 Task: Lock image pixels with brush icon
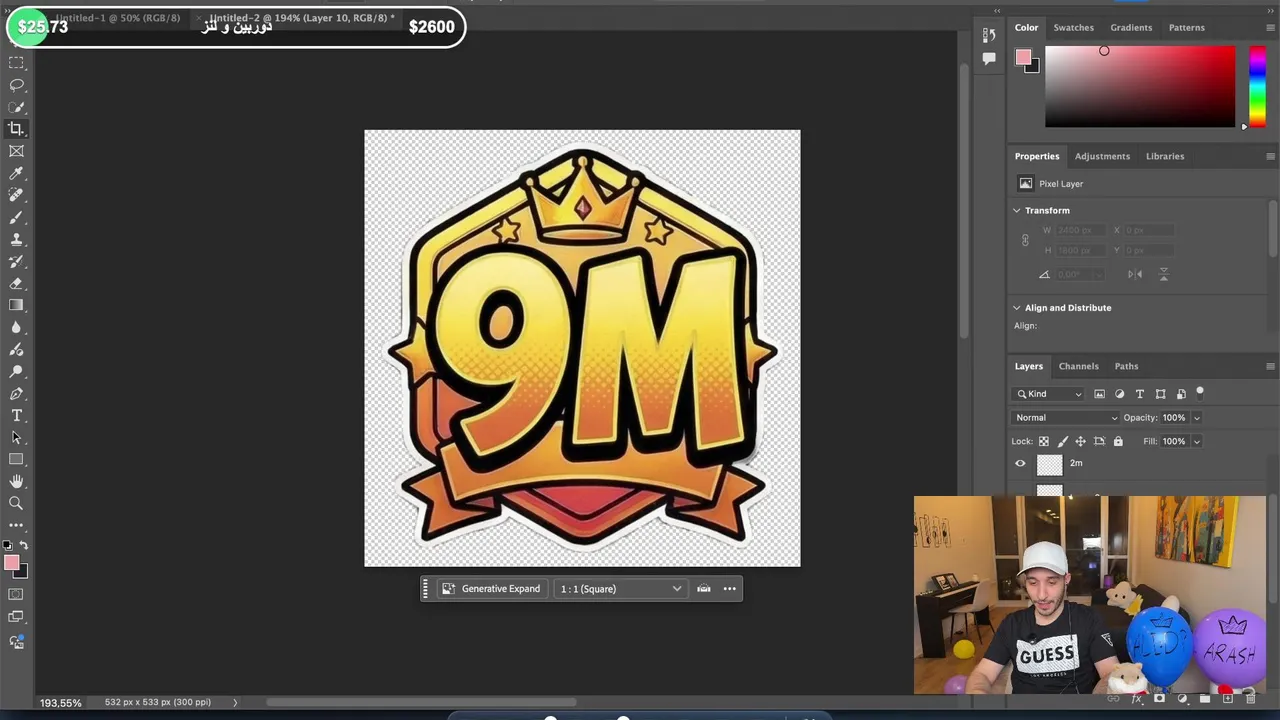pyautogui.click(x=1062, y=441)
